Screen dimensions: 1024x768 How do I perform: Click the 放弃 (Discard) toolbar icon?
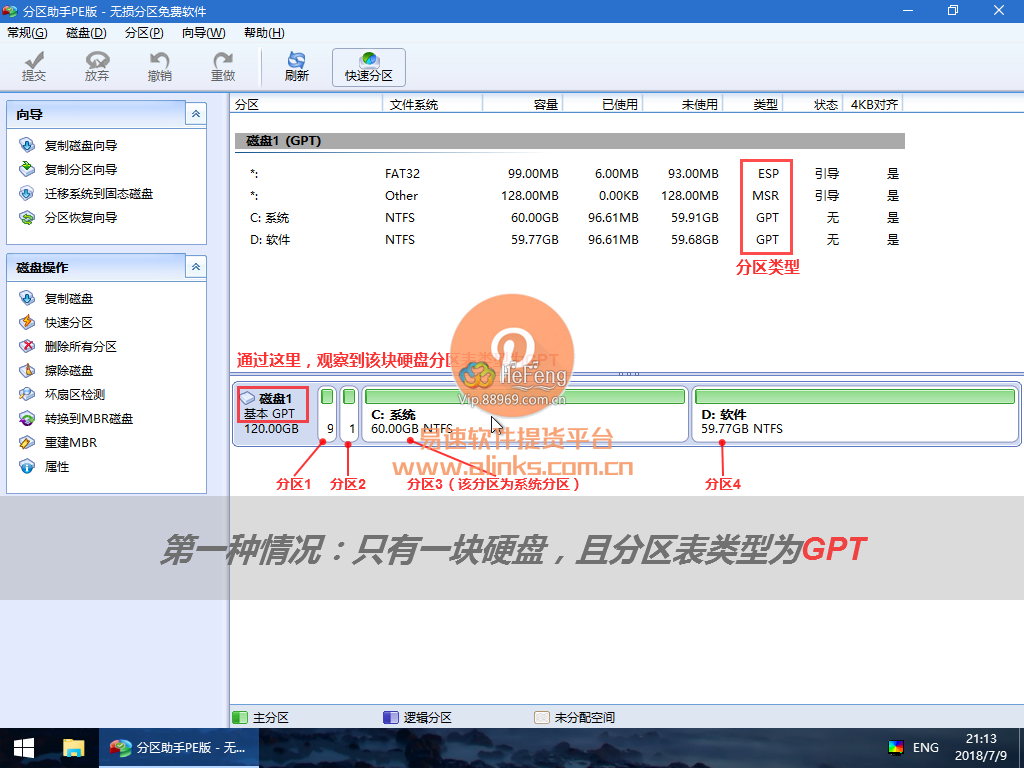(96, 65)
